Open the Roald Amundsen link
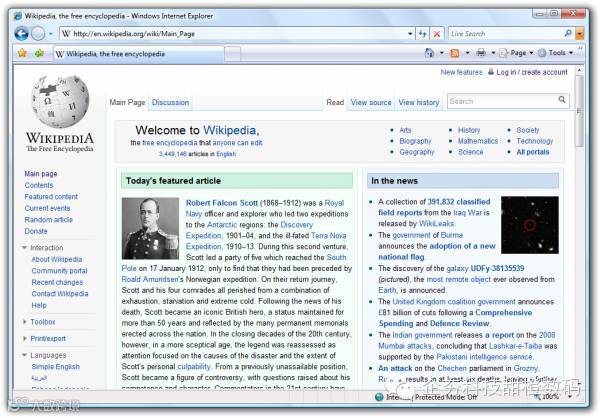 [x=150, y=279]
